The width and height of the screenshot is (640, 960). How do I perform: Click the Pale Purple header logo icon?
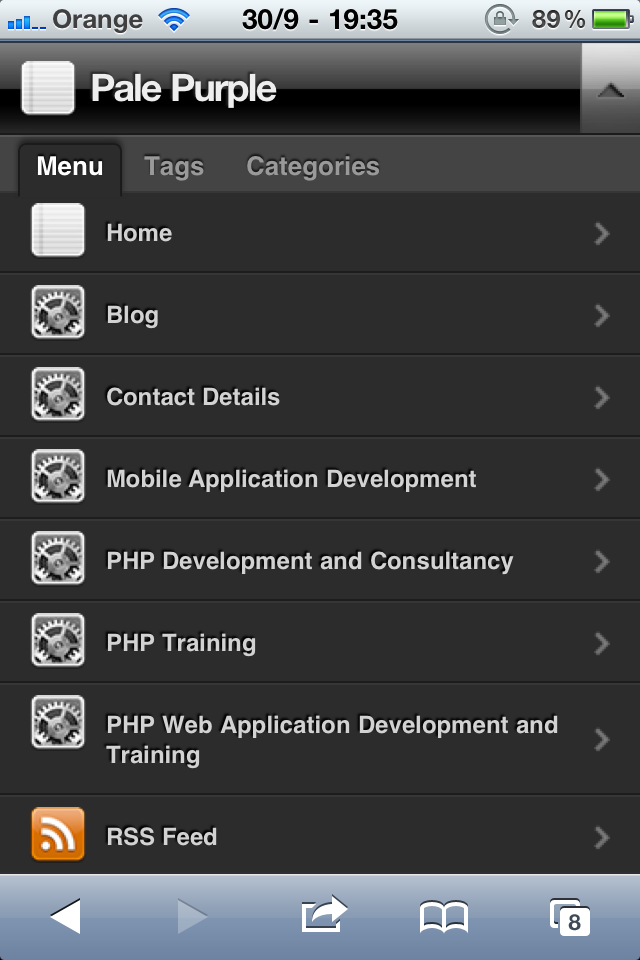coord(48,88)
